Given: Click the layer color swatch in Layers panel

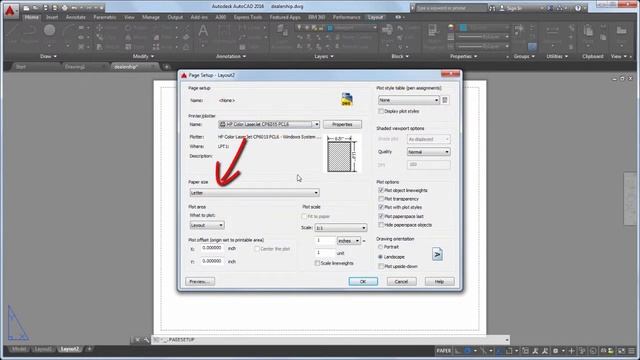Looking at the screenshot, I should click(x=330, y=28).
